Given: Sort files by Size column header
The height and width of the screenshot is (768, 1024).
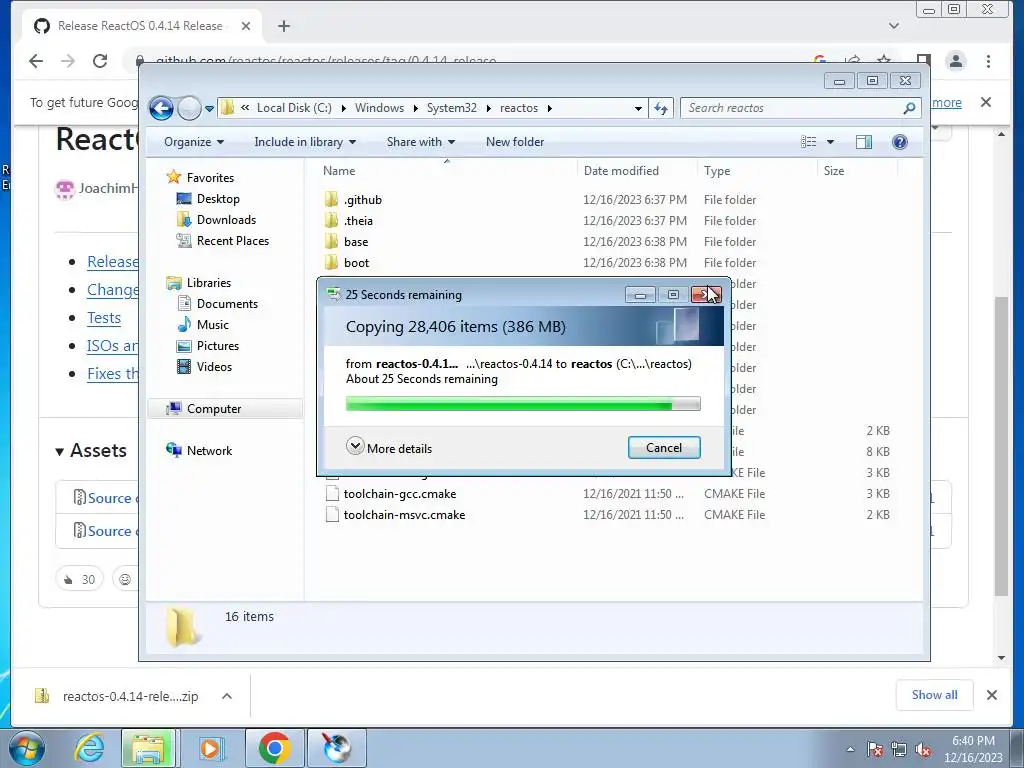Looking at the screenshot, I should [x=833, y=170].
